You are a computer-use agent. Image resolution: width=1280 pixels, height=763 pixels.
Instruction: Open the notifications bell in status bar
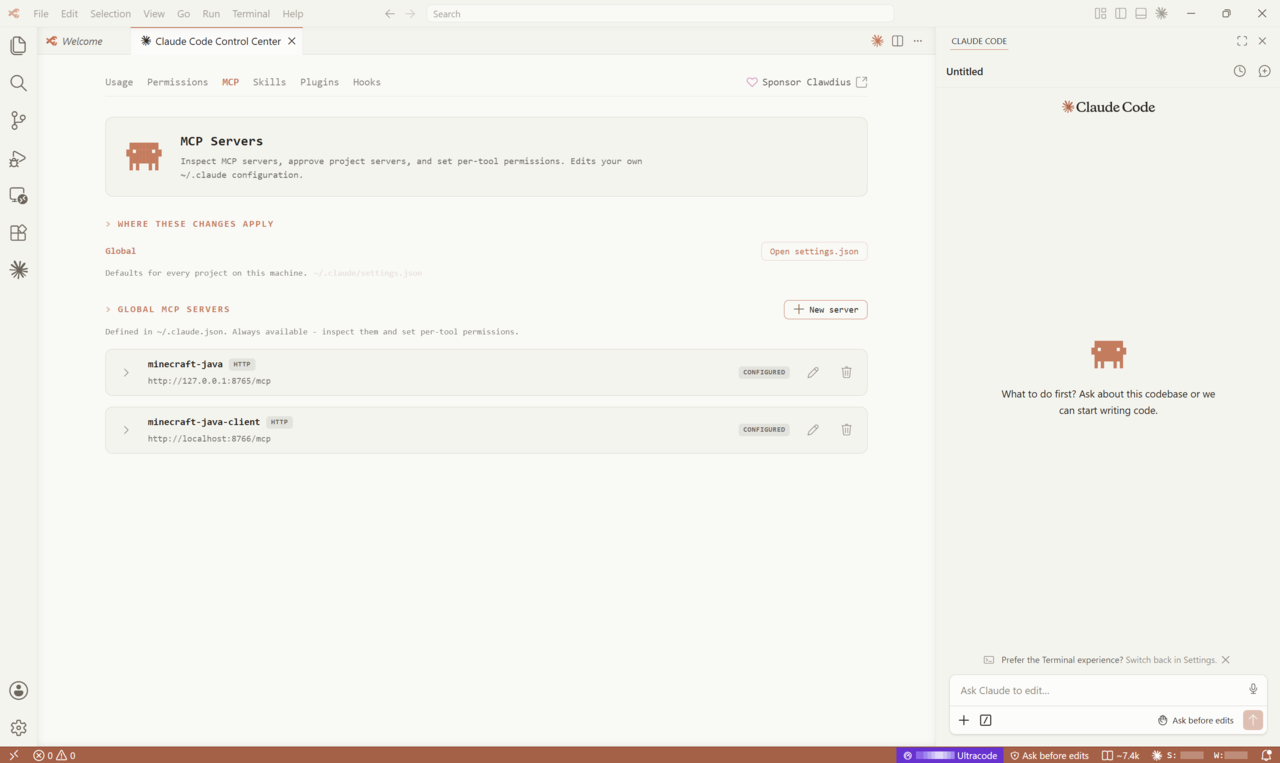tap(1266, 755)
